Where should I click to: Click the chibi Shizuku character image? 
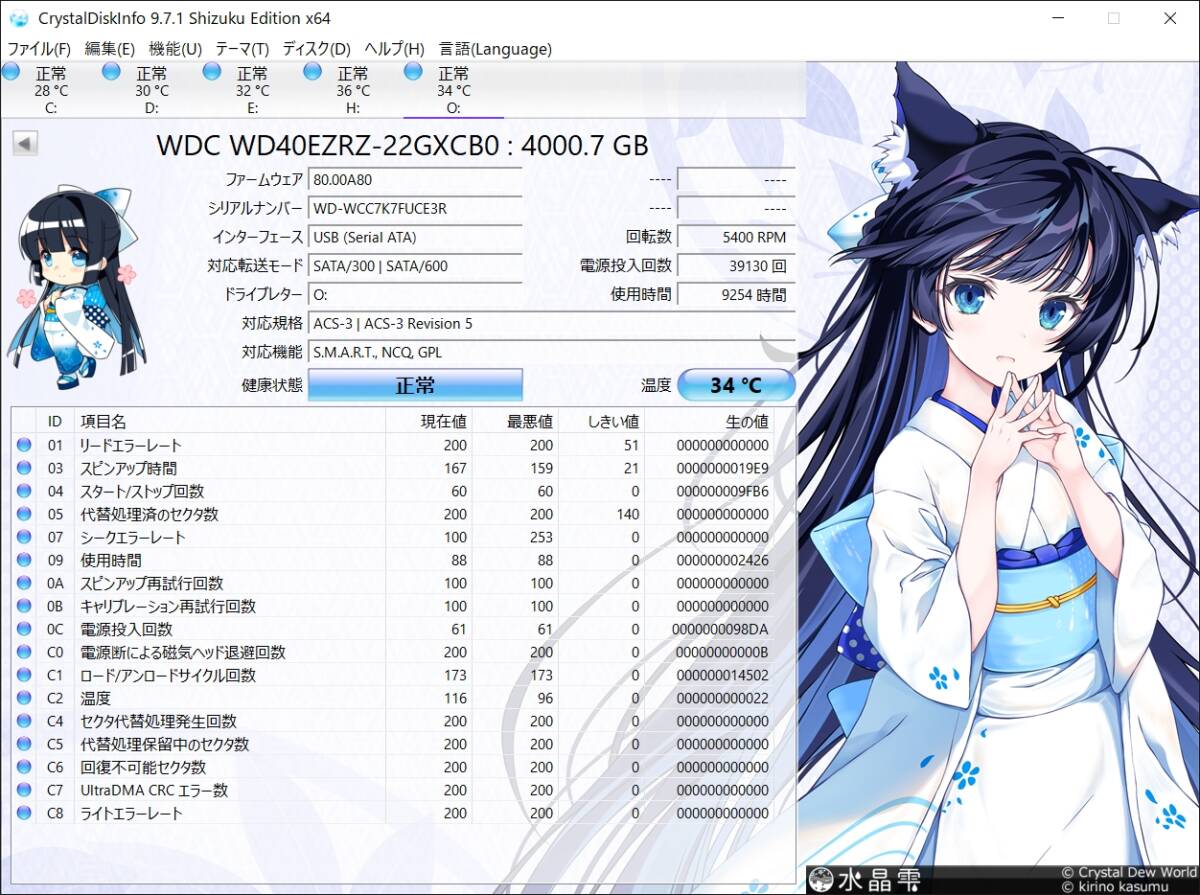[75, 285]
